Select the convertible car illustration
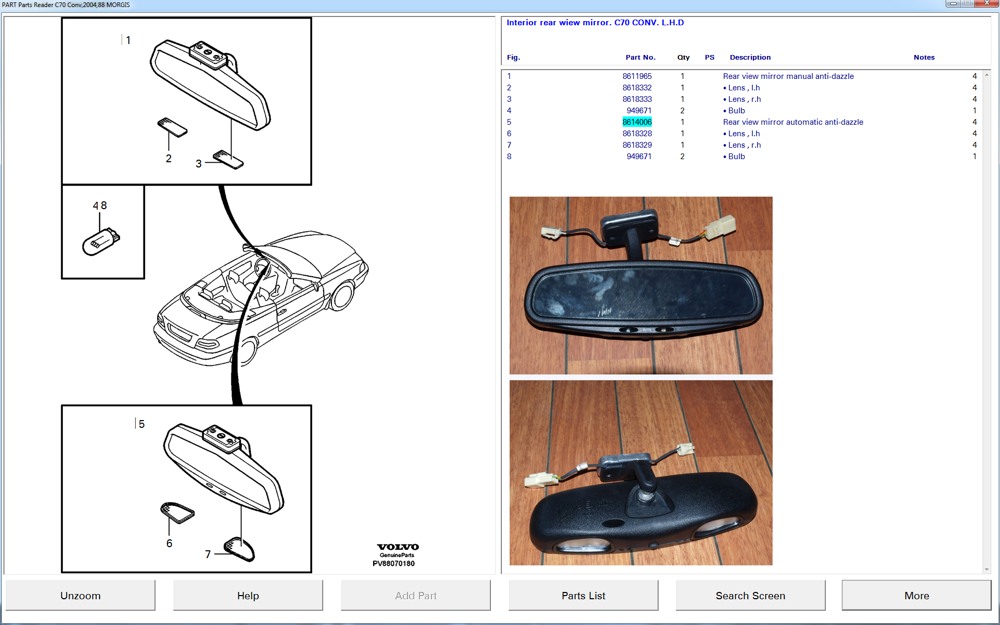1000x625 pixels. [260, 297]
